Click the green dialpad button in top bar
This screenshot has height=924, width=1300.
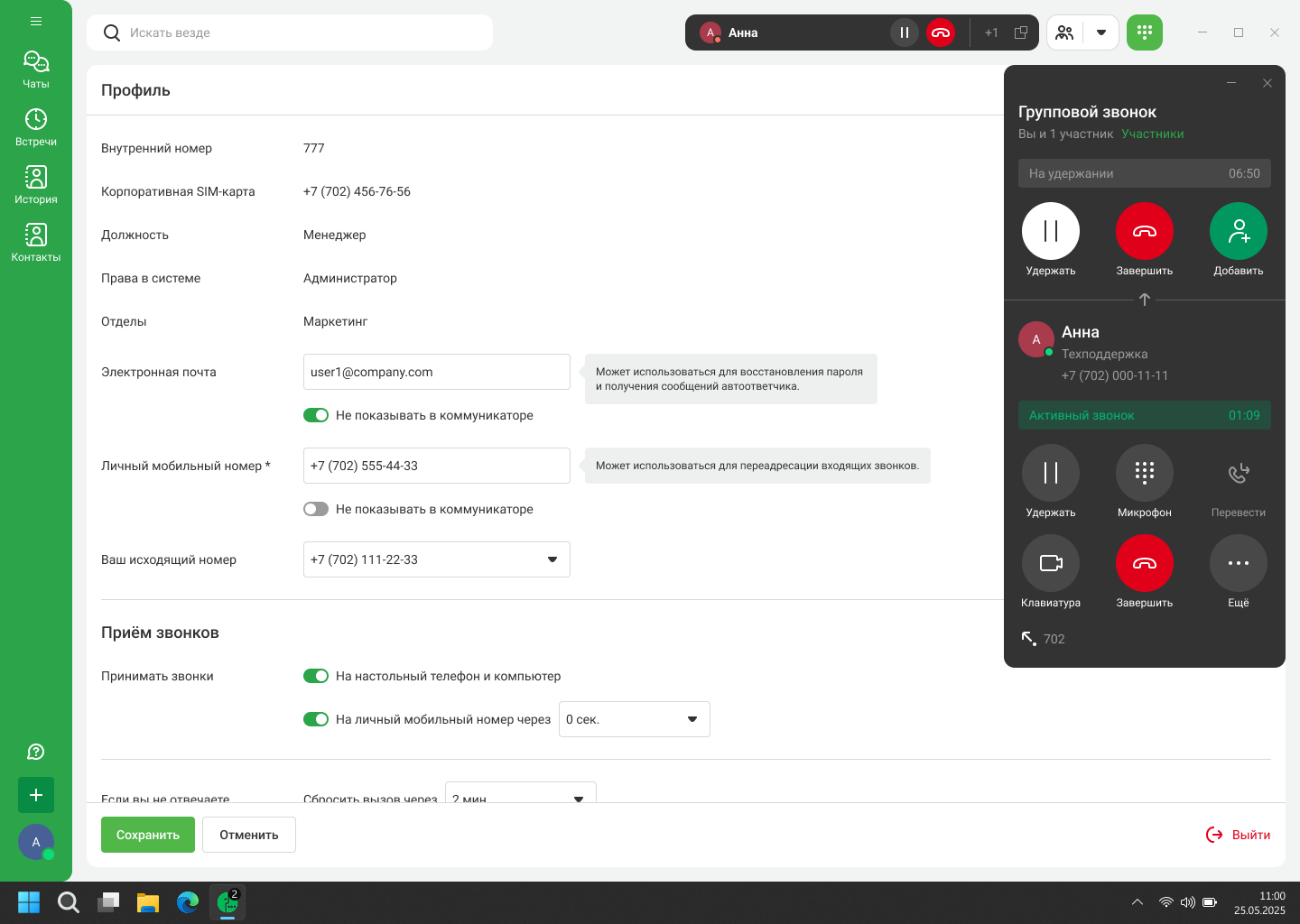coord(1144,32)
